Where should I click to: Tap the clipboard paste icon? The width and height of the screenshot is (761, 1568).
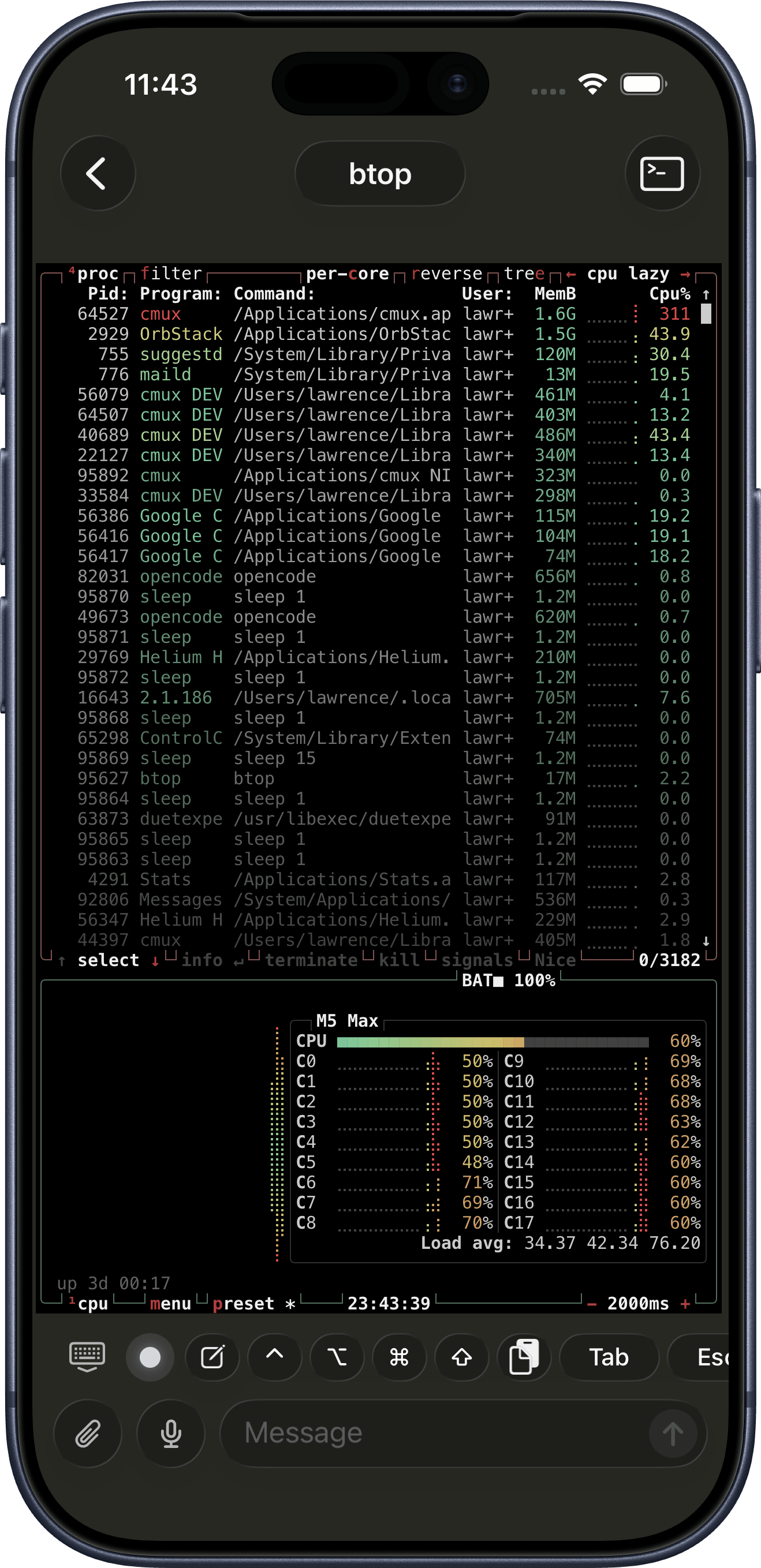tap(524, 1357)
